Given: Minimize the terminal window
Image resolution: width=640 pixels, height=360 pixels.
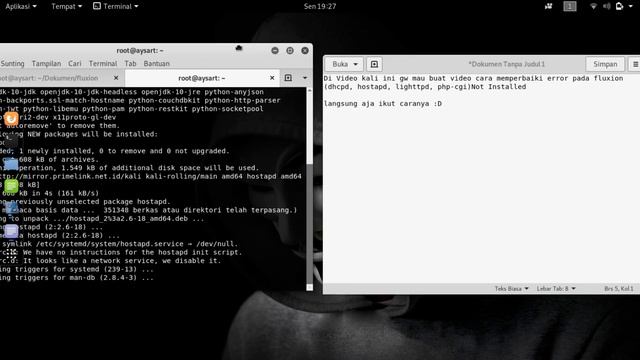Looking at the screenshot, I should coord(275,51).
